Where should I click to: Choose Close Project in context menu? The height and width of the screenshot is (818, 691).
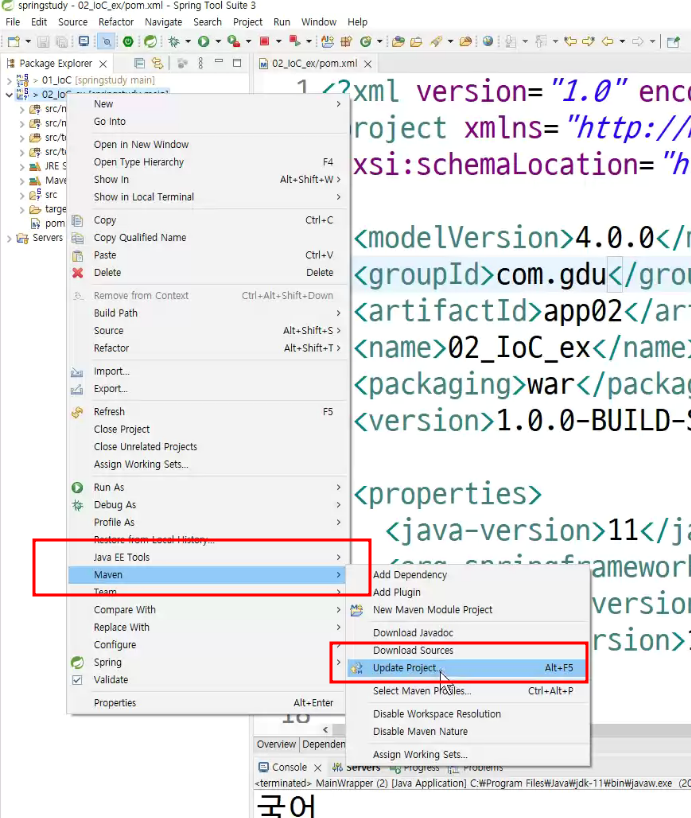[207, 429]
